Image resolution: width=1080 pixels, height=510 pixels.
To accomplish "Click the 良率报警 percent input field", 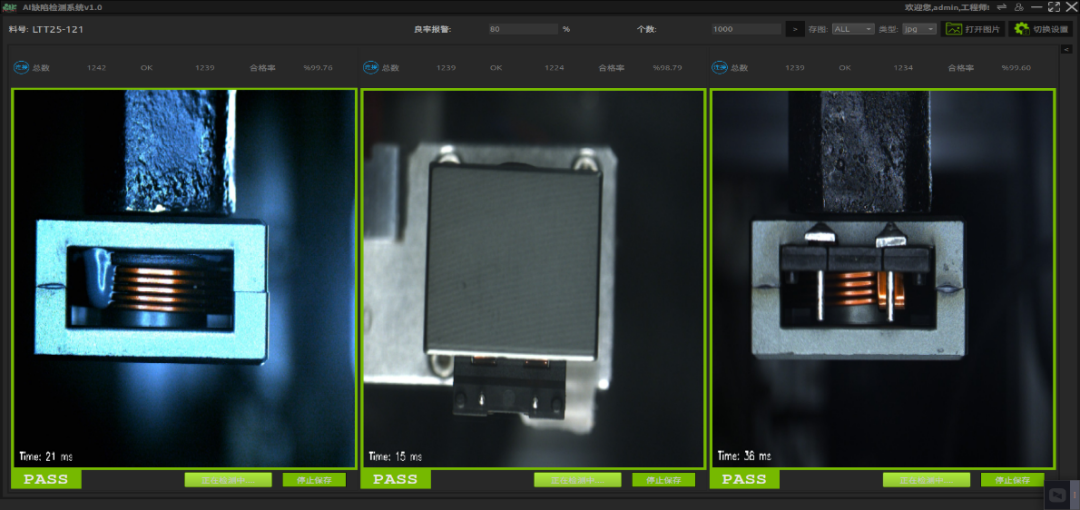I will pyautogui.click(x=523, y=29).
